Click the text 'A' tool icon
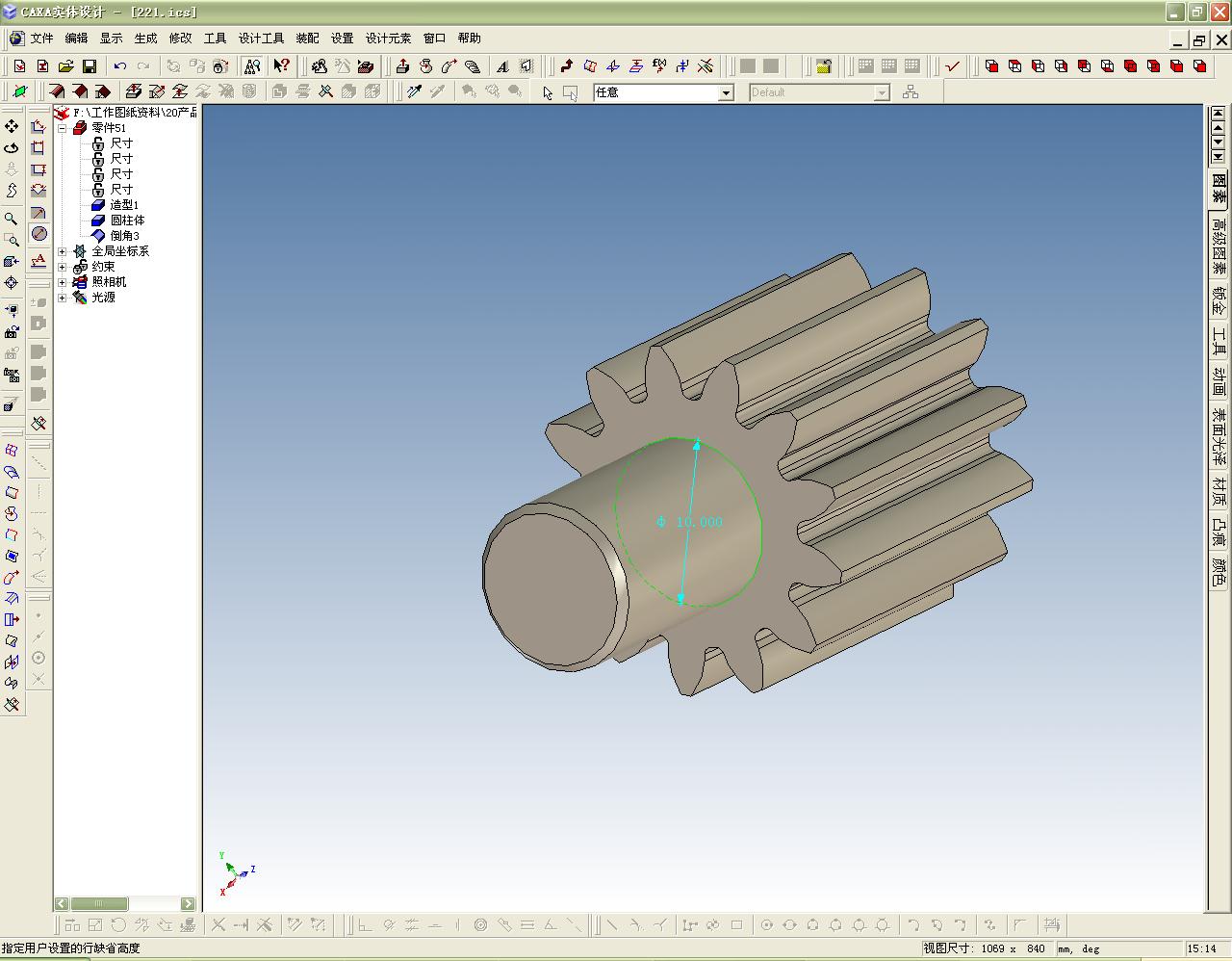This screenshot has width=1232, height=961. [x=502, y=66]
